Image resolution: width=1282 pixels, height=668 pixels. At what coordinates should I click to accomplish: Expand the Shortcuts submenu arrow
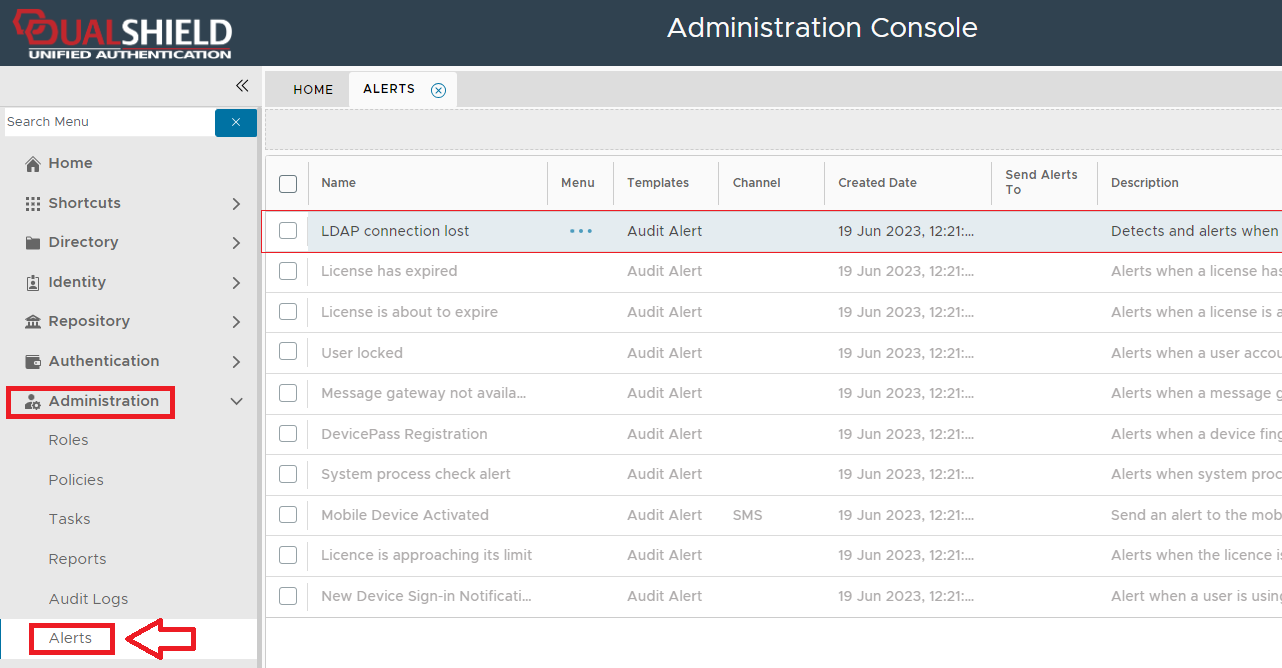236,204
